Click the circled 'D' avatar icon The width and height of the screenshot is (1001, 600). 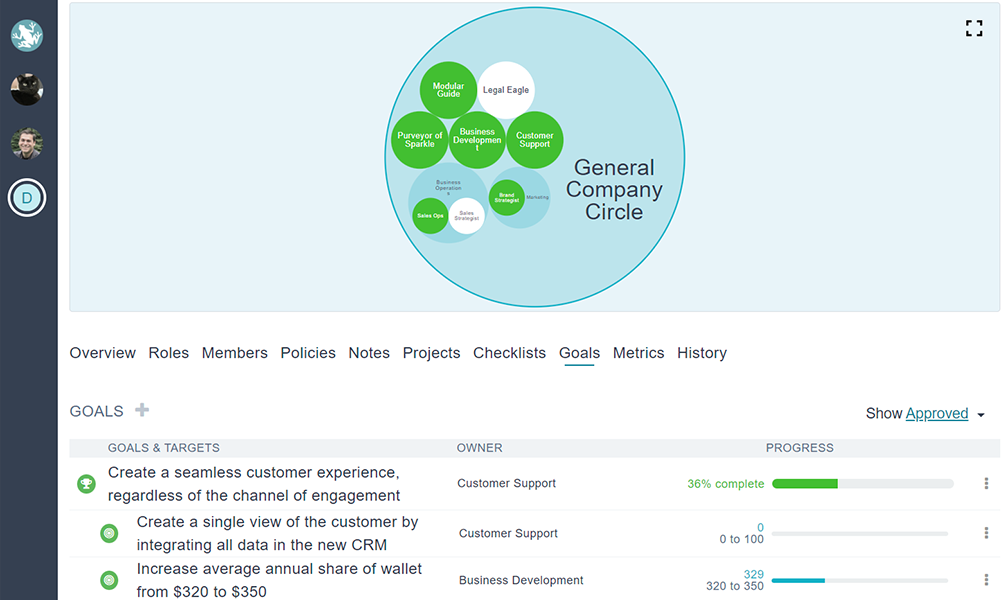click(x=27, y=198)
